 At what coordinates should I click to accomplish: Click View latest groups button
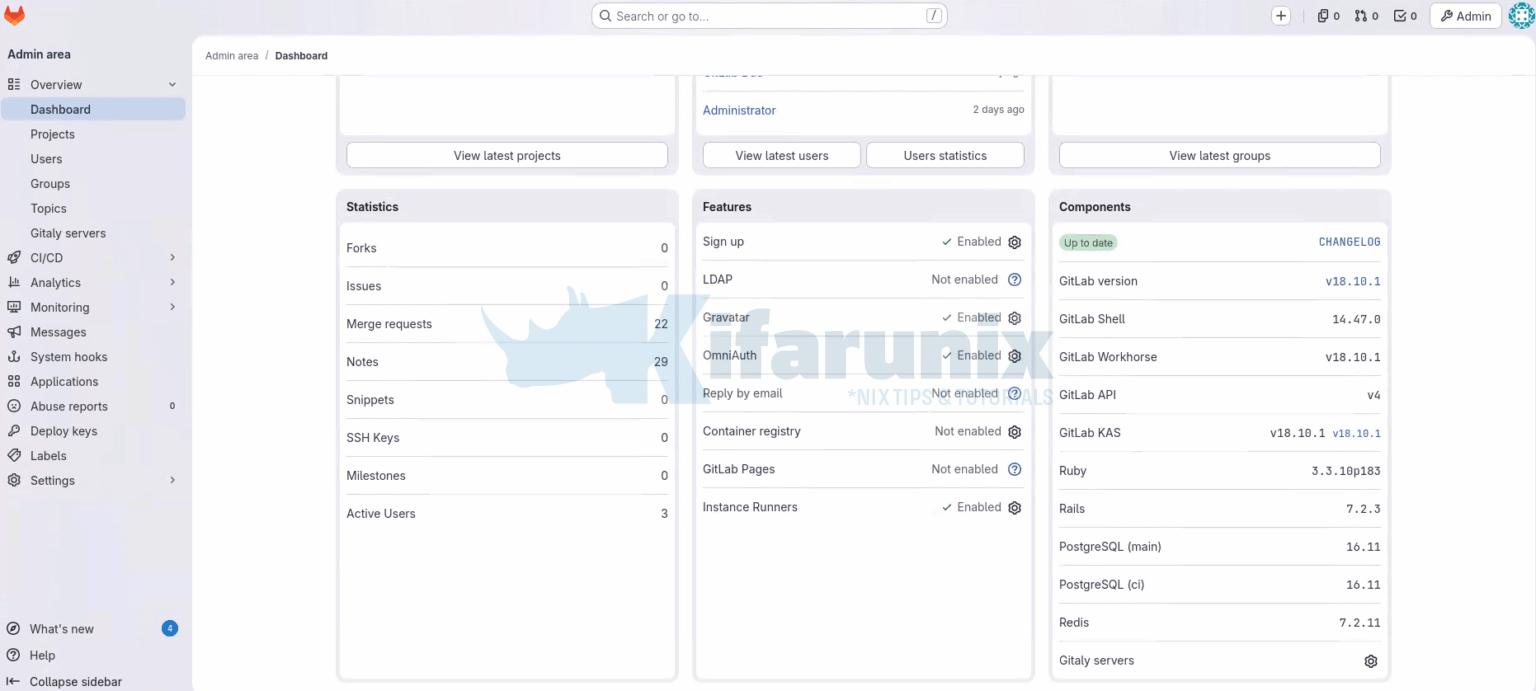(x=1220, y=156)
